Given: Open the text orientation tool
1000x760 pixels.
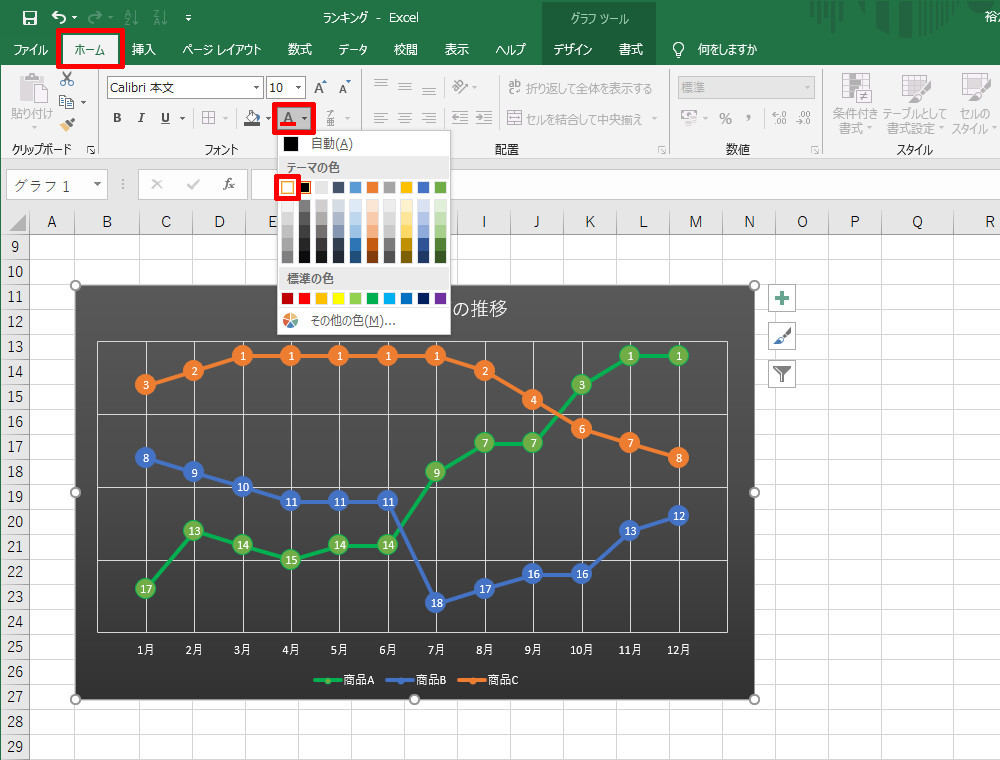Looking at the screenshot, I should point(460,86).
